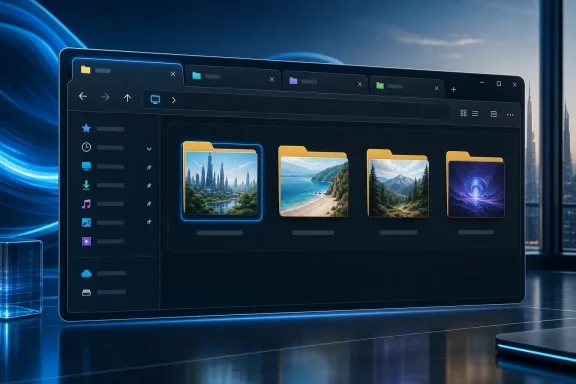Viewport: 576px width, 384px height.
Task: Click the back arrow navigation button
Action: point(83,96)
